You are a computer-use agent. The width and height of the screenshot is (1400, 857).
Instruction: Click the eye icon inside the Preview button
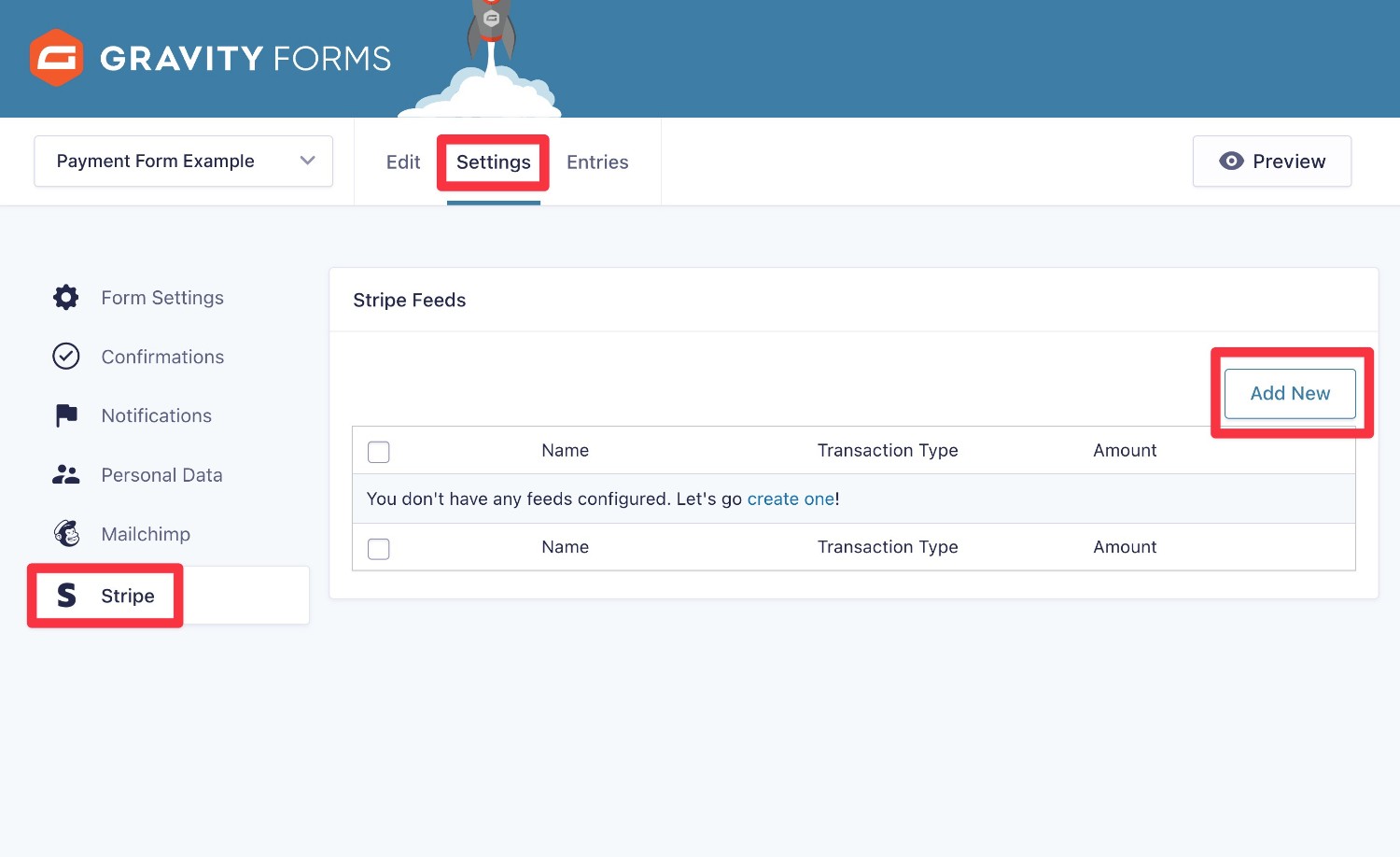pyautogui.click(x=1232, y=161)
